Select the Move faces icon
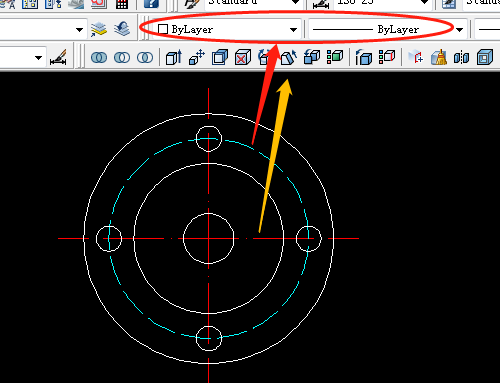The height and width of the screenshot is (383, 500). click(197, 57)
